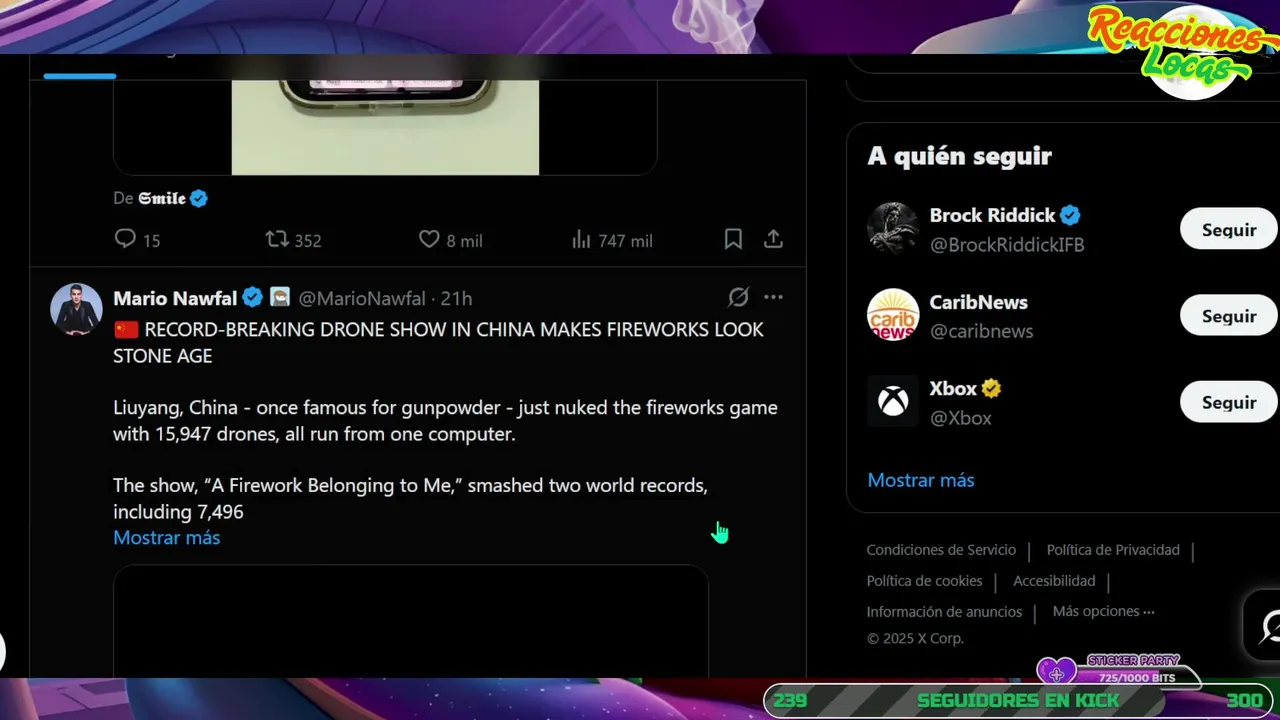
Task: Click the A quién seguir heading
Action: tap(959, 156)
